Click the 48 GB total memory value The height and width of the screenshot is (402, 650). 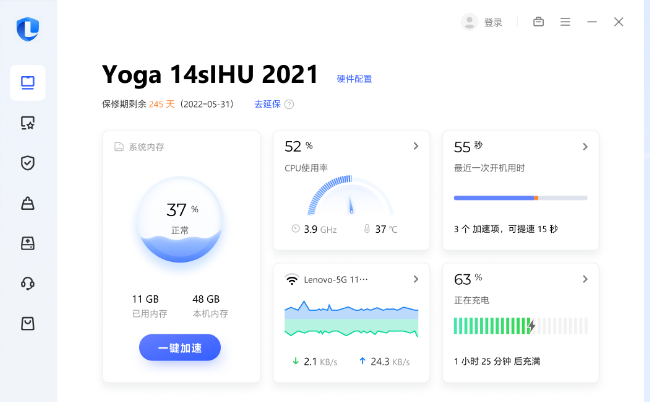pos(206,299)
